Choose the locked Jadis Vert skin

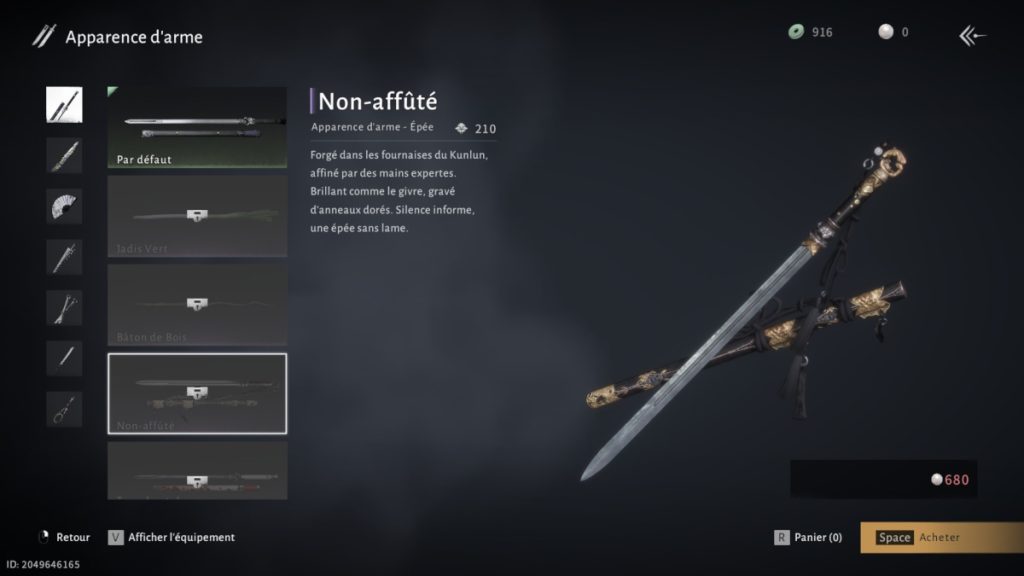(x=197, y=216)
